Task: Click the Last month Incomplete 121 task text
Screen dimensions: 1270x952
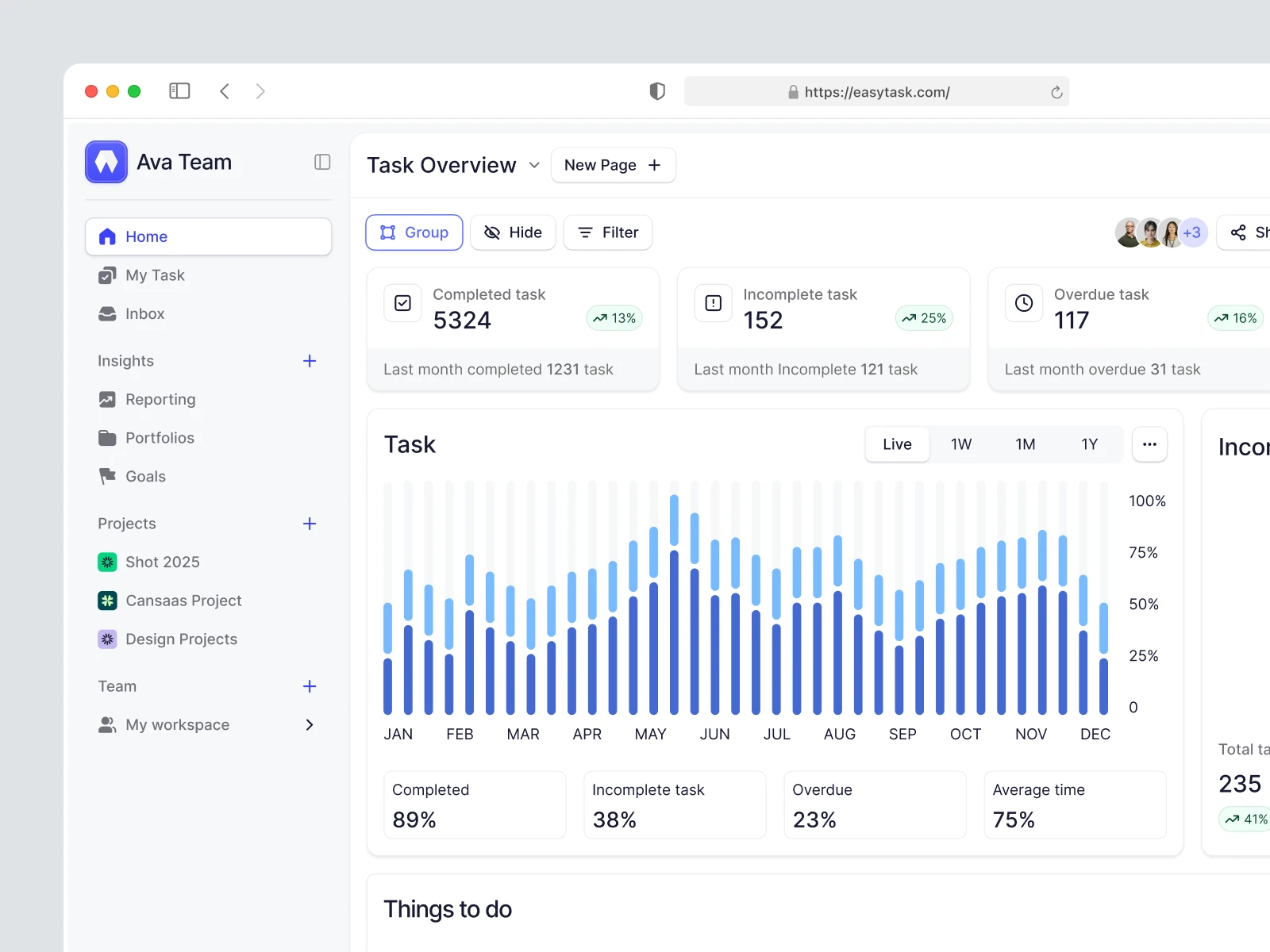Action: point(806,369)
